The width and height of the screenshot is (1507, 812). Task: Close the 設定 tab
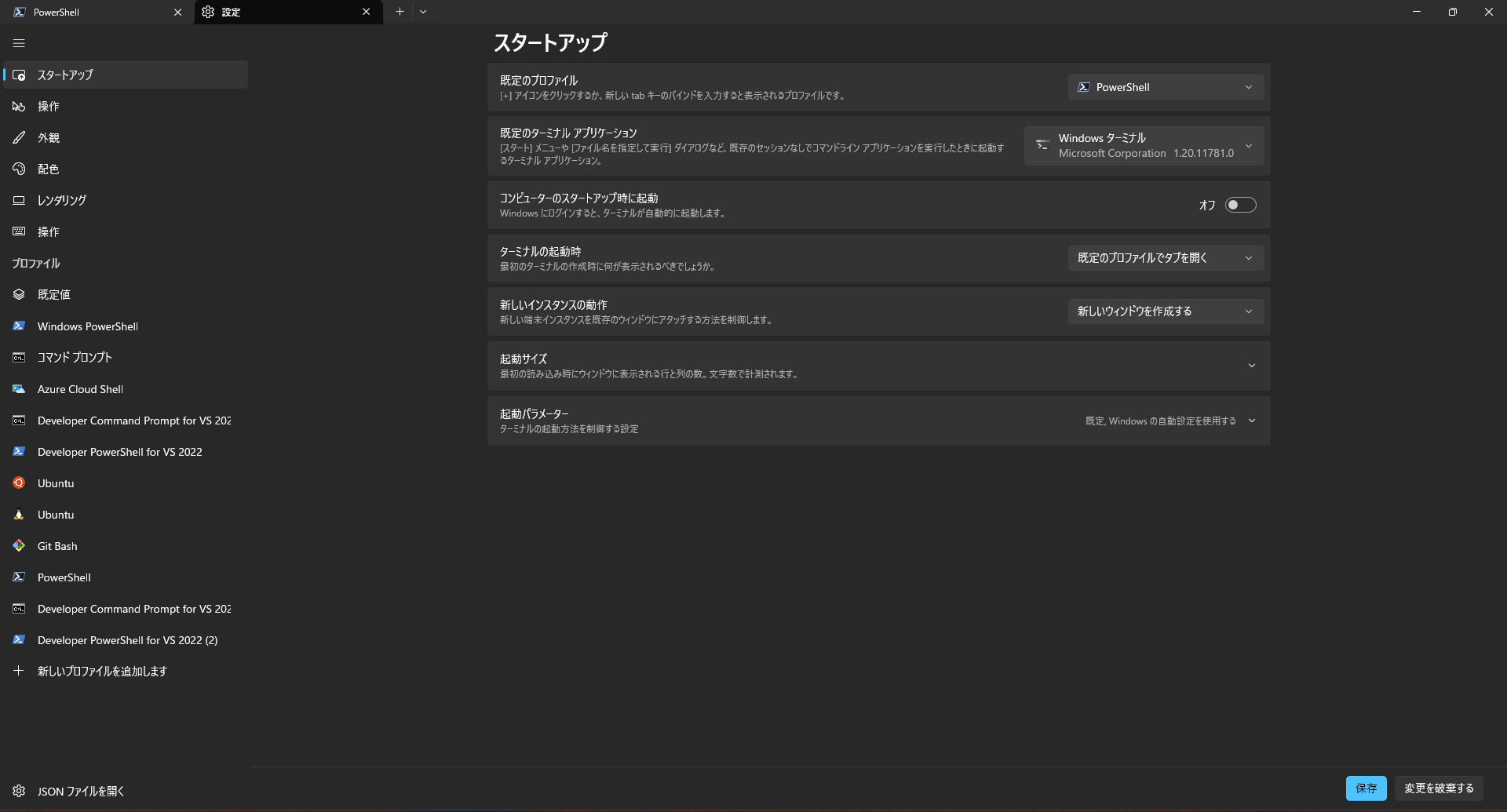click(x=366, y=12)
